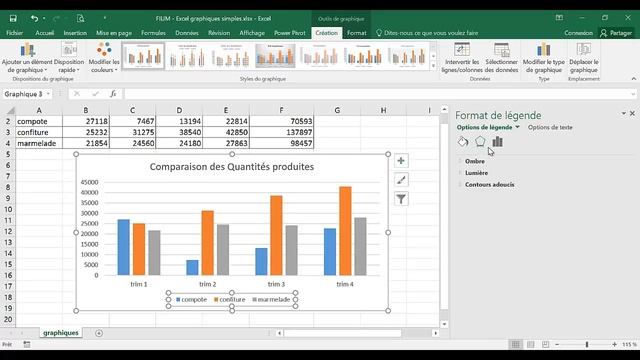Viewport: 640px width, 360px height.
Task: Collapse the ribbon with the chevron
Action: point(633,79)
